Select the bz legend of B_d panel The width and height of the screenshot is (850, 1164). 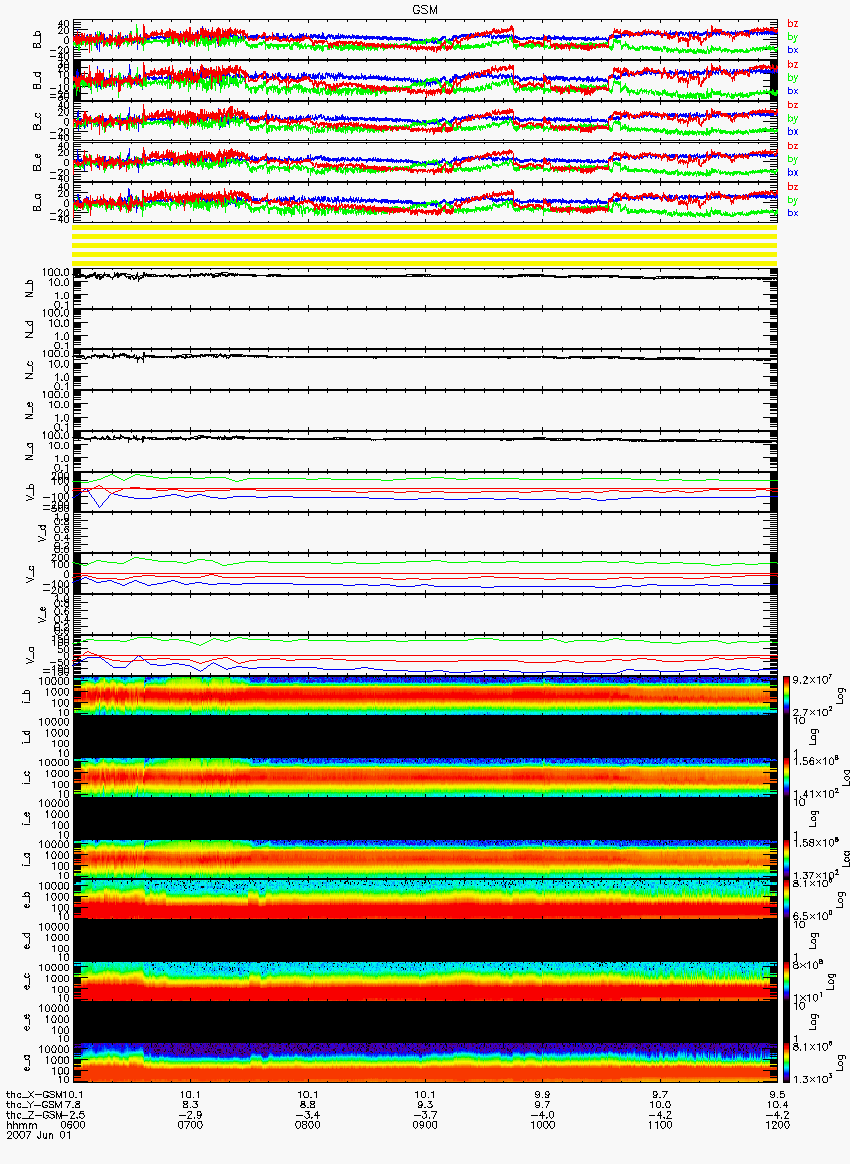(x=792, y=65)
